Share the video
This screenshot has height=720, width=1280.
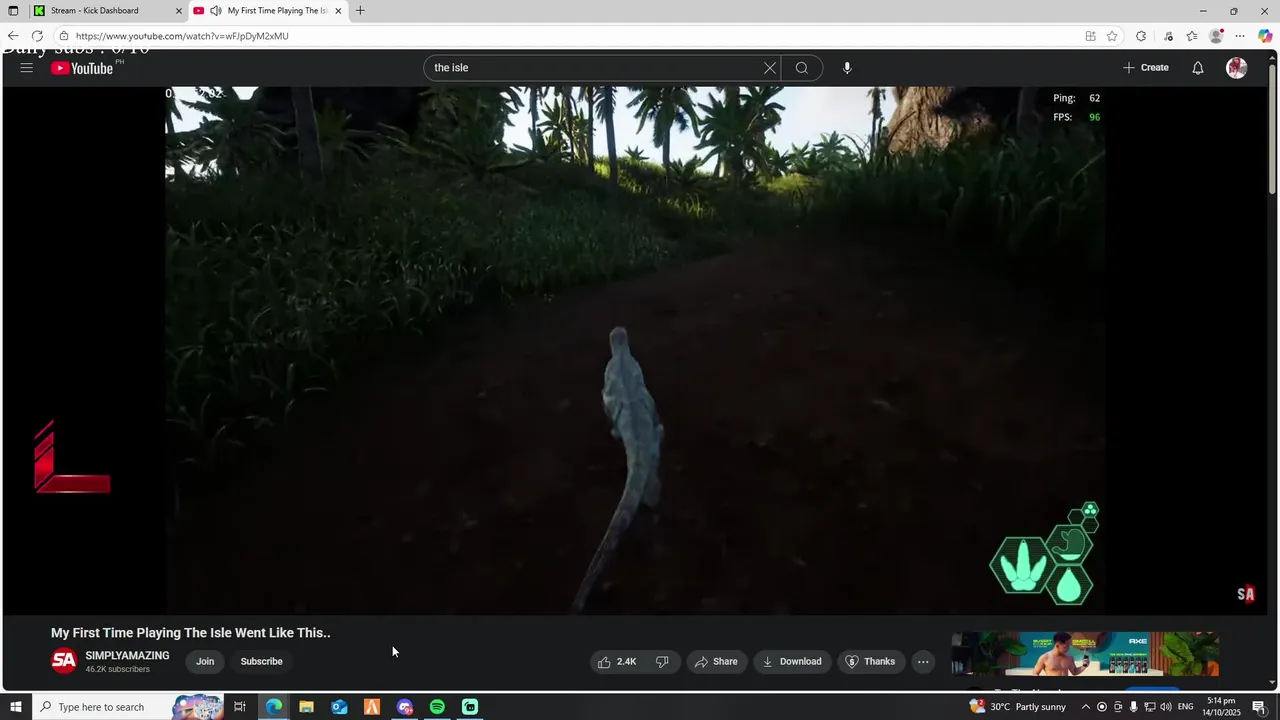coord(716,661)
